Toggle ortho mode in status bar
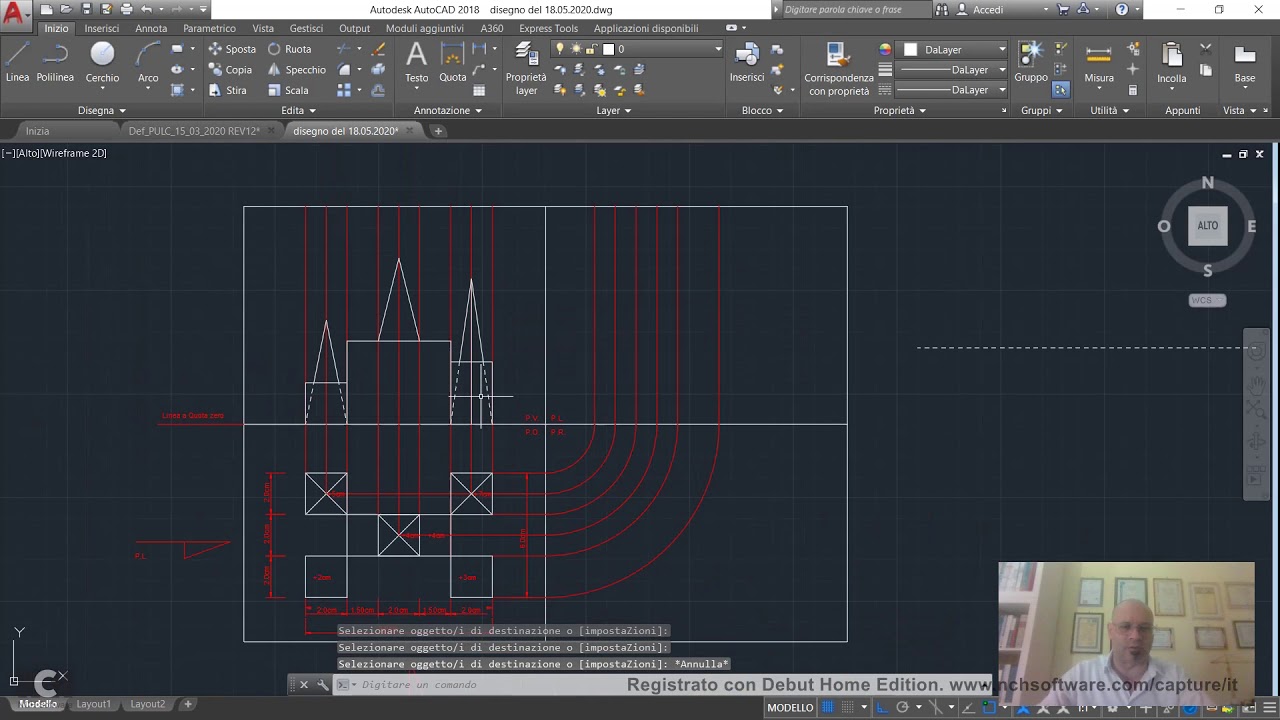This screenshot has width=1280, height=720. click(x=882, y=707)
